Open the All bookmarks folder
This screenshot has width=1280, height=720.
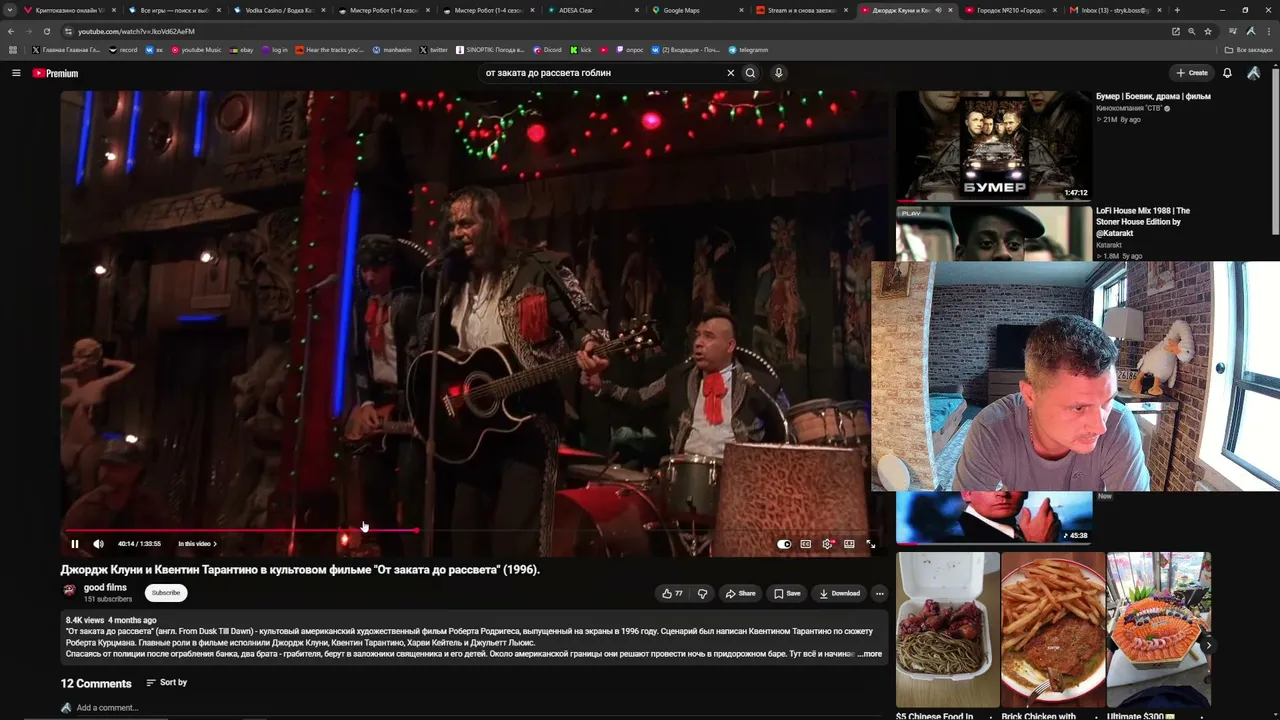click(x=1249, y=50)
